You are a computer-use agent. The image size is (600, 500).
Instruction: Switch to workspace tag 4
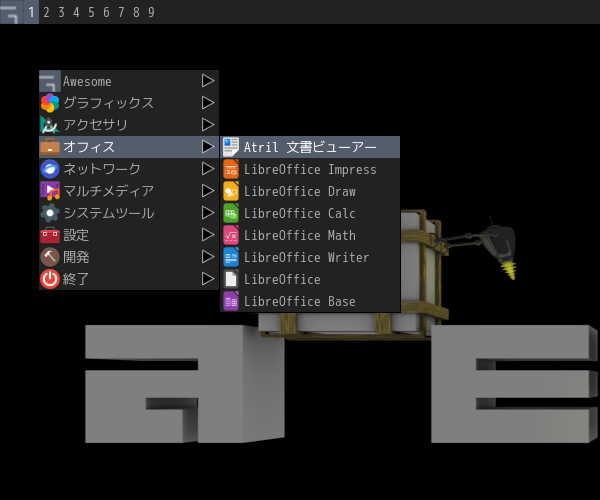click(x=76, y=12)
